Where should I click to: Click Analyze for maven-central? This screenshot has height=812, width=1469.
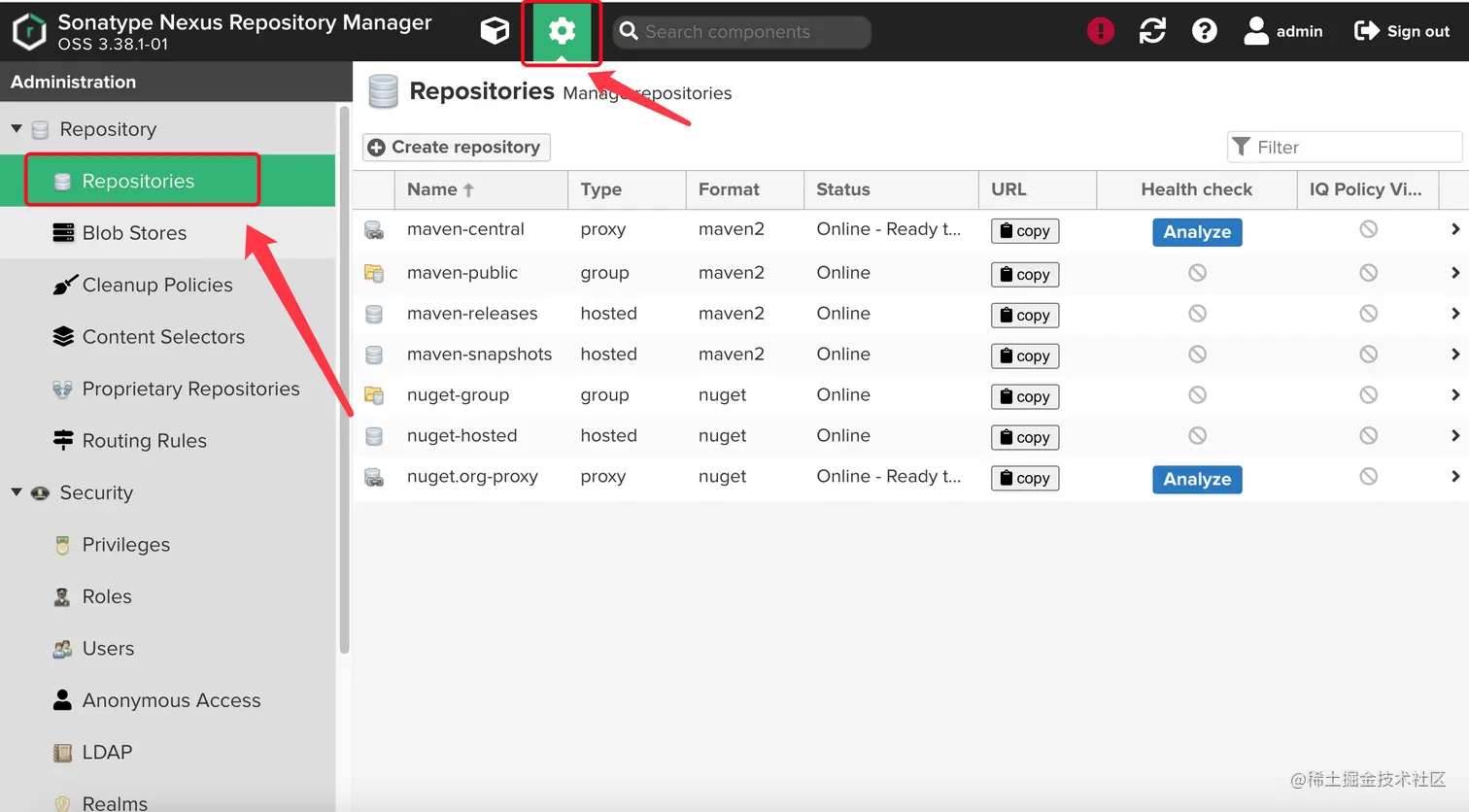pyautogui.click(x=1197, y=232)
